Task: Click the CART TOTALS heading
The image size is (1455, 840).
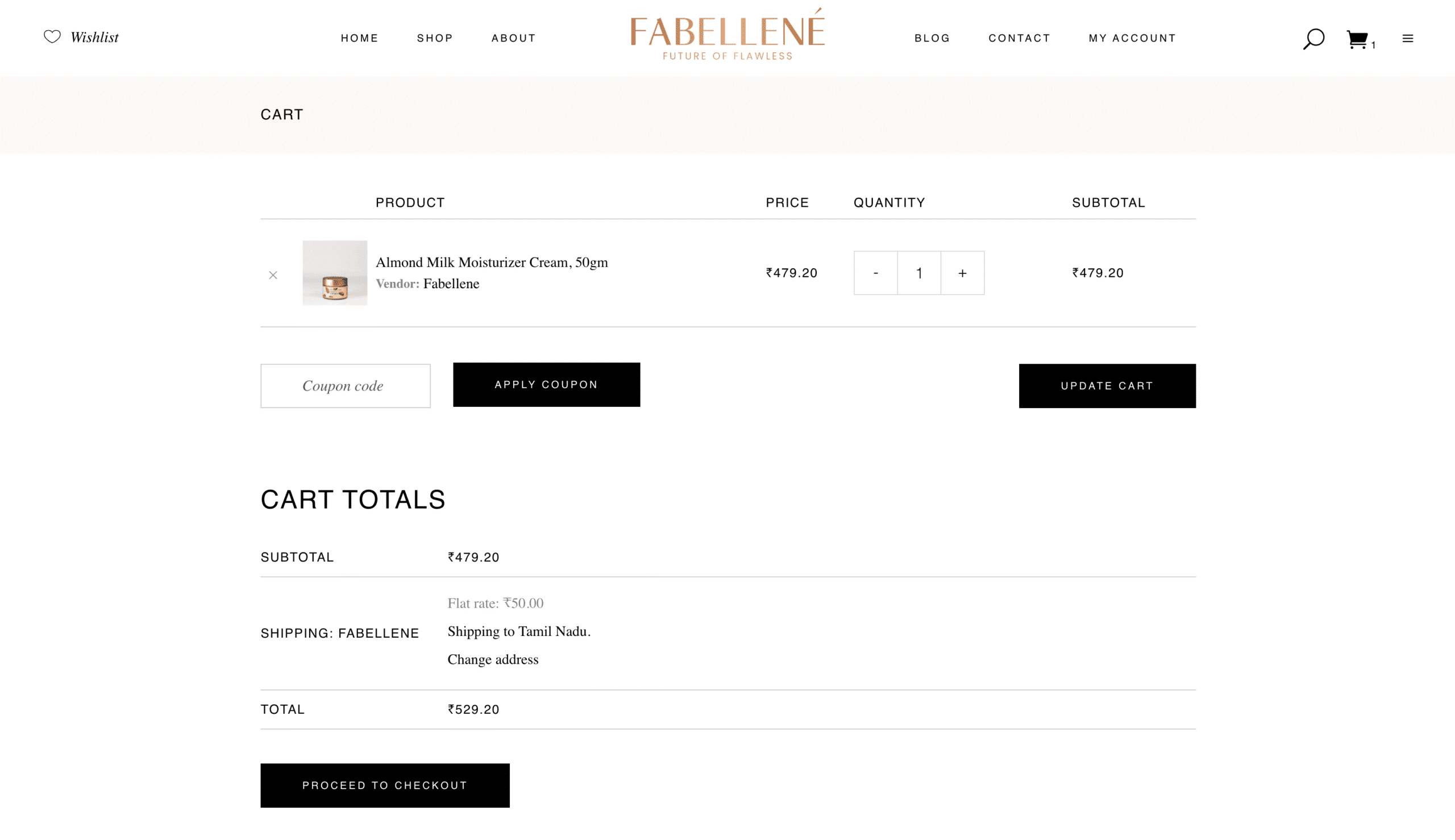Action: point(353,500)
